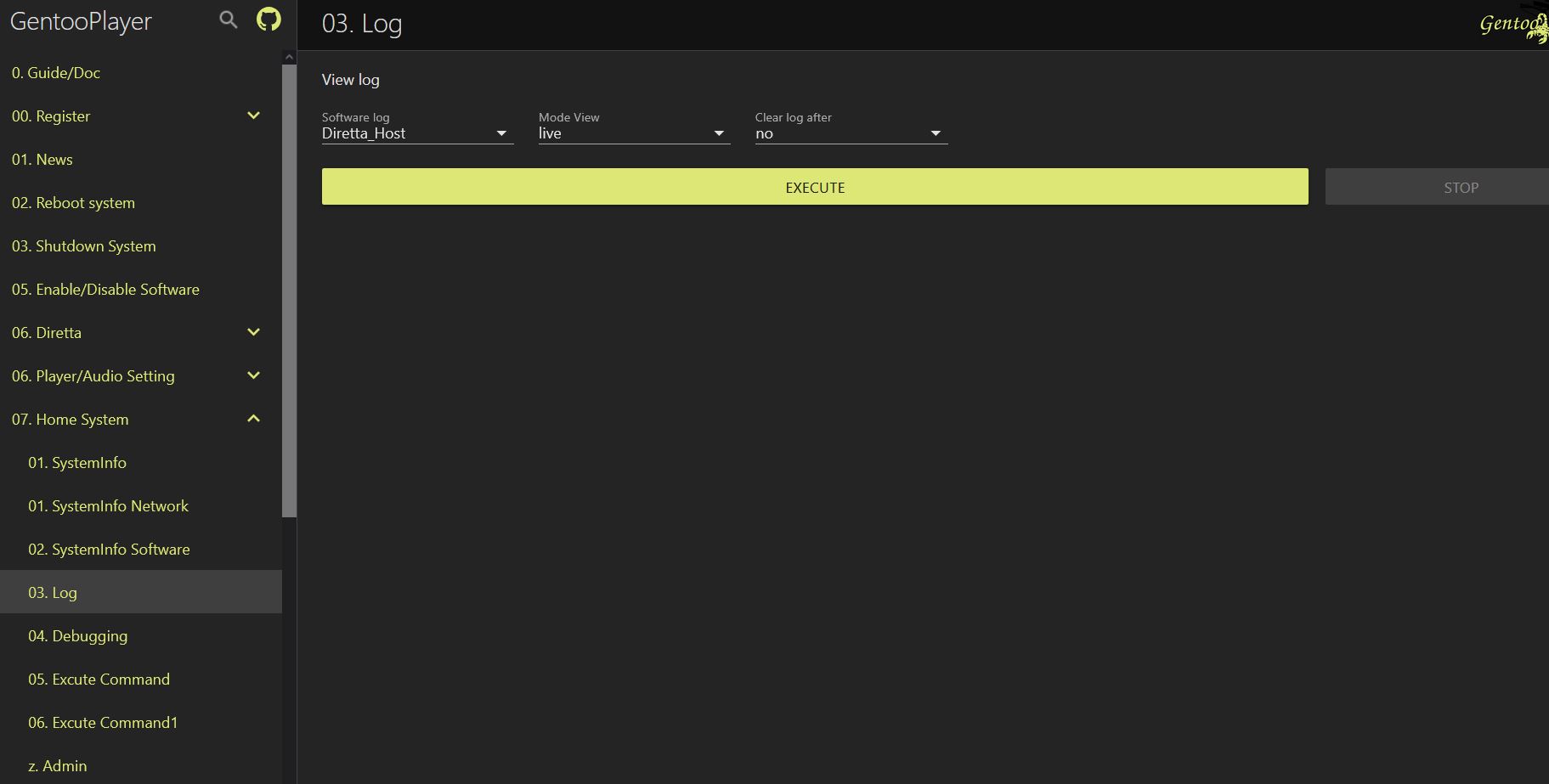1549x784 pixels.
Task: Open 06. Player/Audio Setting item
Action: pyautogui.click(x=141, y=376)
